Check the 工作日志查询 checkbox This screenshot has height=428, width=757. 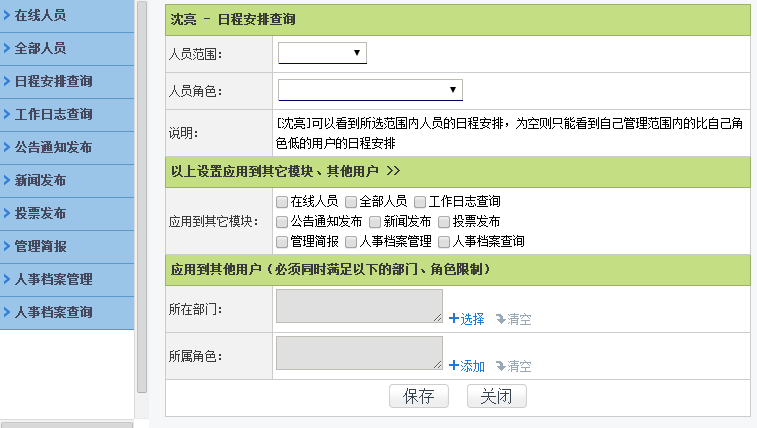[x=421, y=202]
